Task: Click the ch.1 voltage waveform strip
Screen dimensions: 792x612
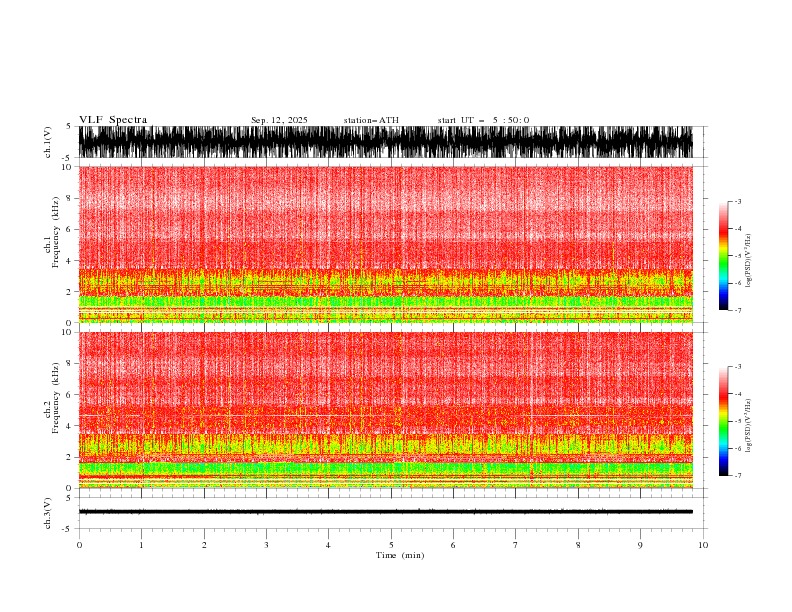Action: (x=386, y=142)
